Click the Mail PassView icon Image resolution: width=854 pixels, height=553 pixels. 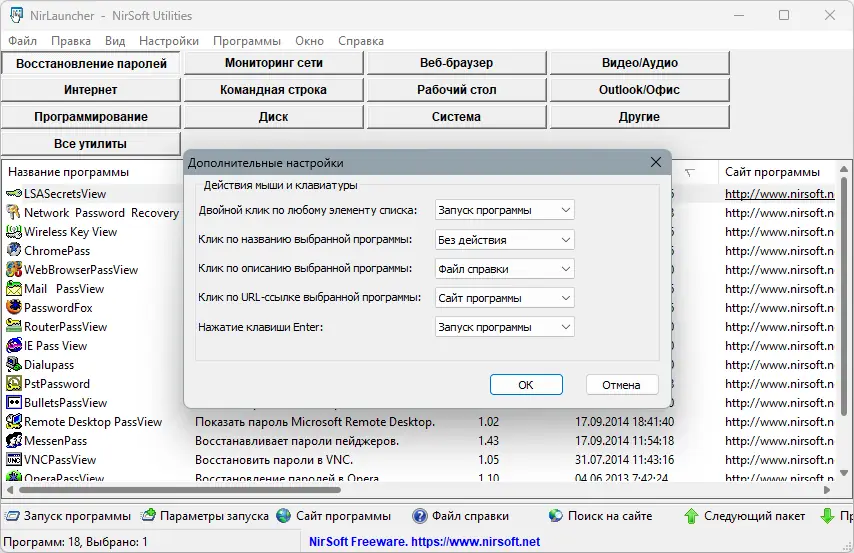pyautogui.click(x=14, y=289)
